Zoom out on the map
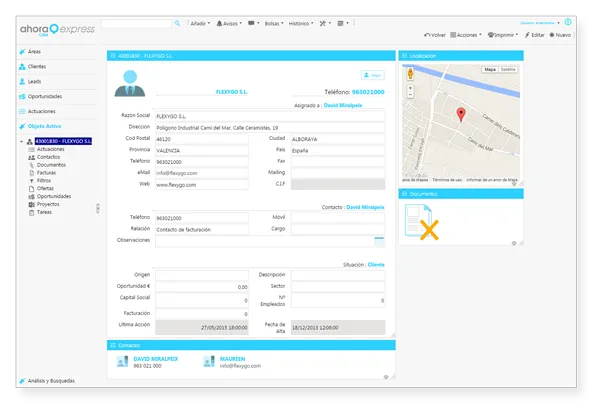This screenshot has height=417, width=600. (x=410, y=94)
